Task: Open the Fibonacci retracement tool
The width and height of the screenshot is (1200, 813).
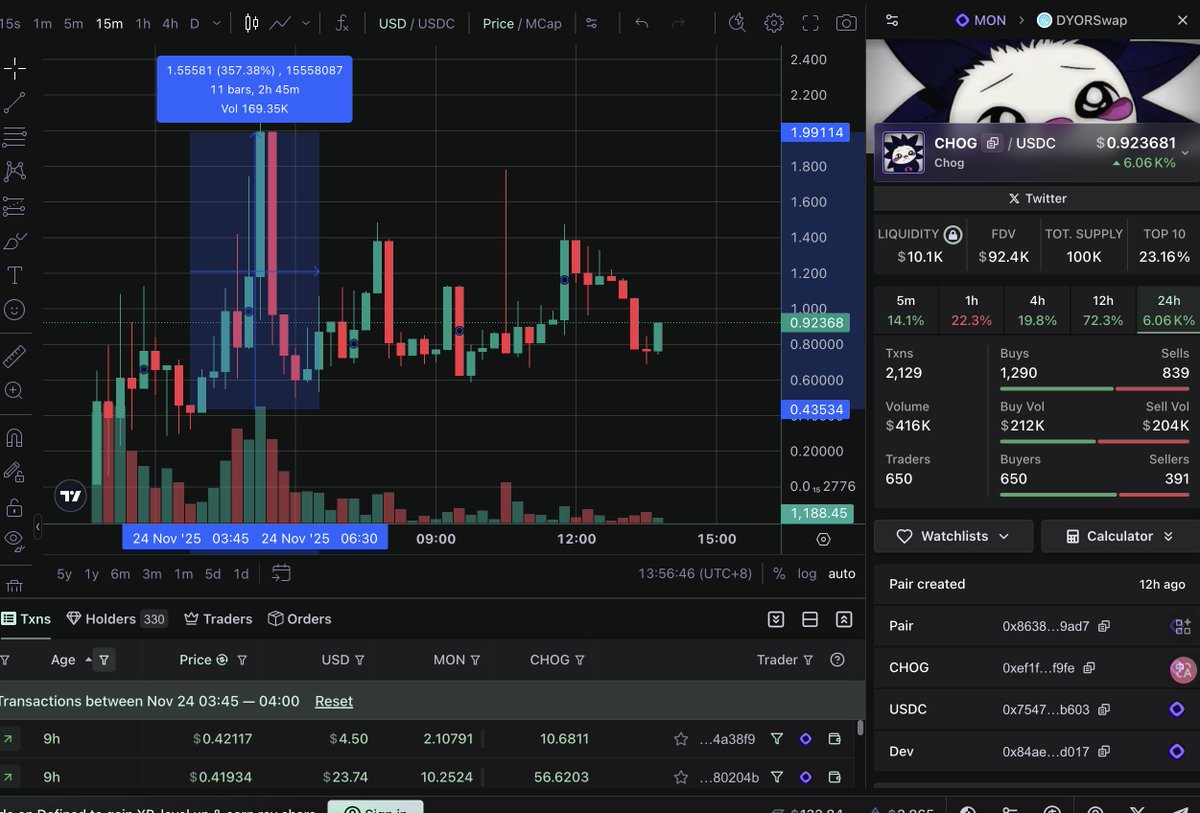Action: point(14,137)
